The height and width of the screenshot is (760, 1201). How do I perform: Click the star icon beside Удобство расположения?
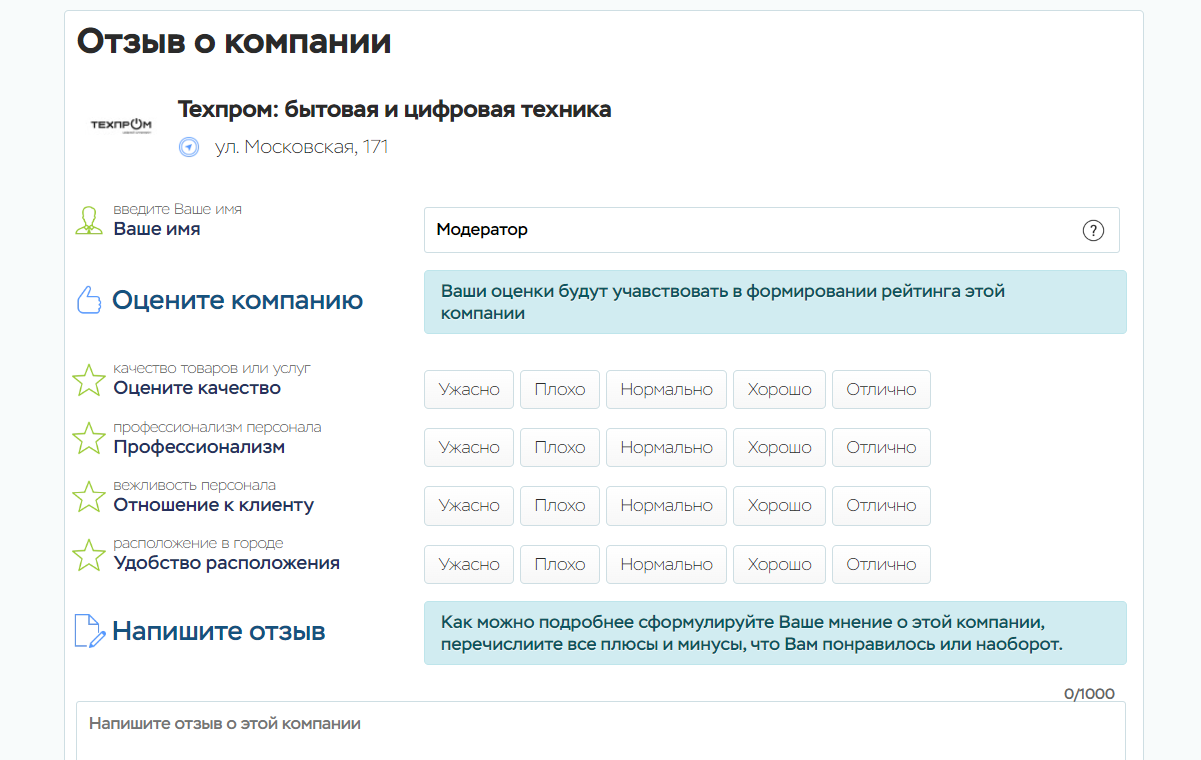(89, 555)
